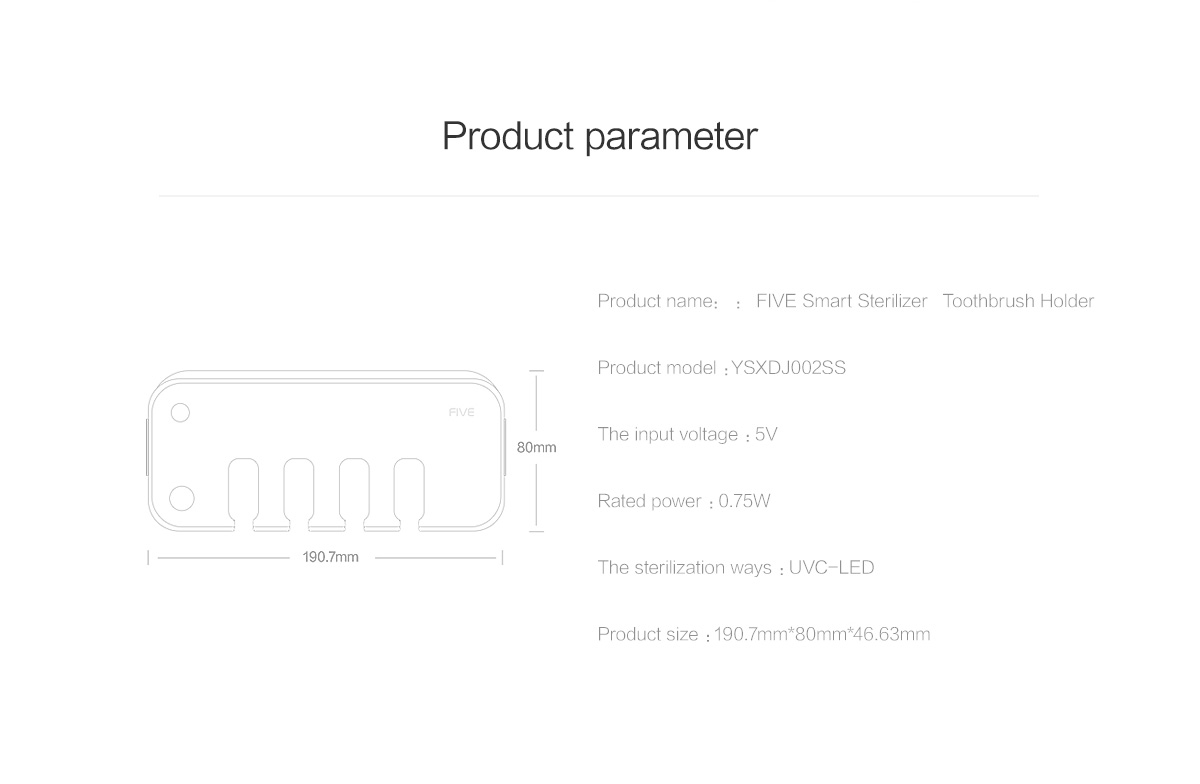Click the second toothbrush slot in the diagram
Screen dimensions: 1200x784
coord(299,493)
